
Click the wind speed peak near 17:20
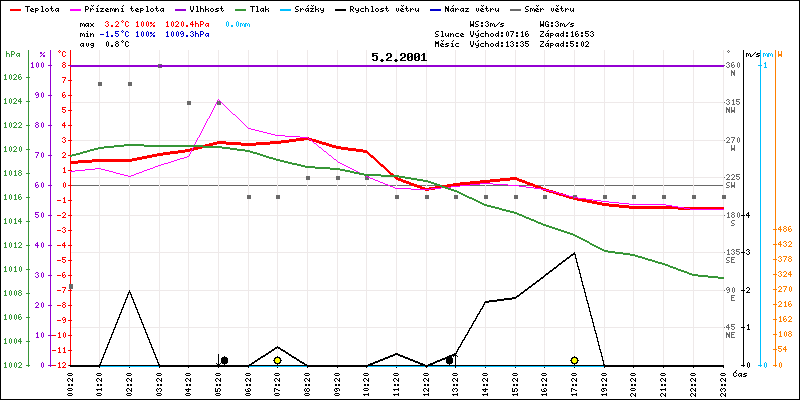tap(574, 253)
